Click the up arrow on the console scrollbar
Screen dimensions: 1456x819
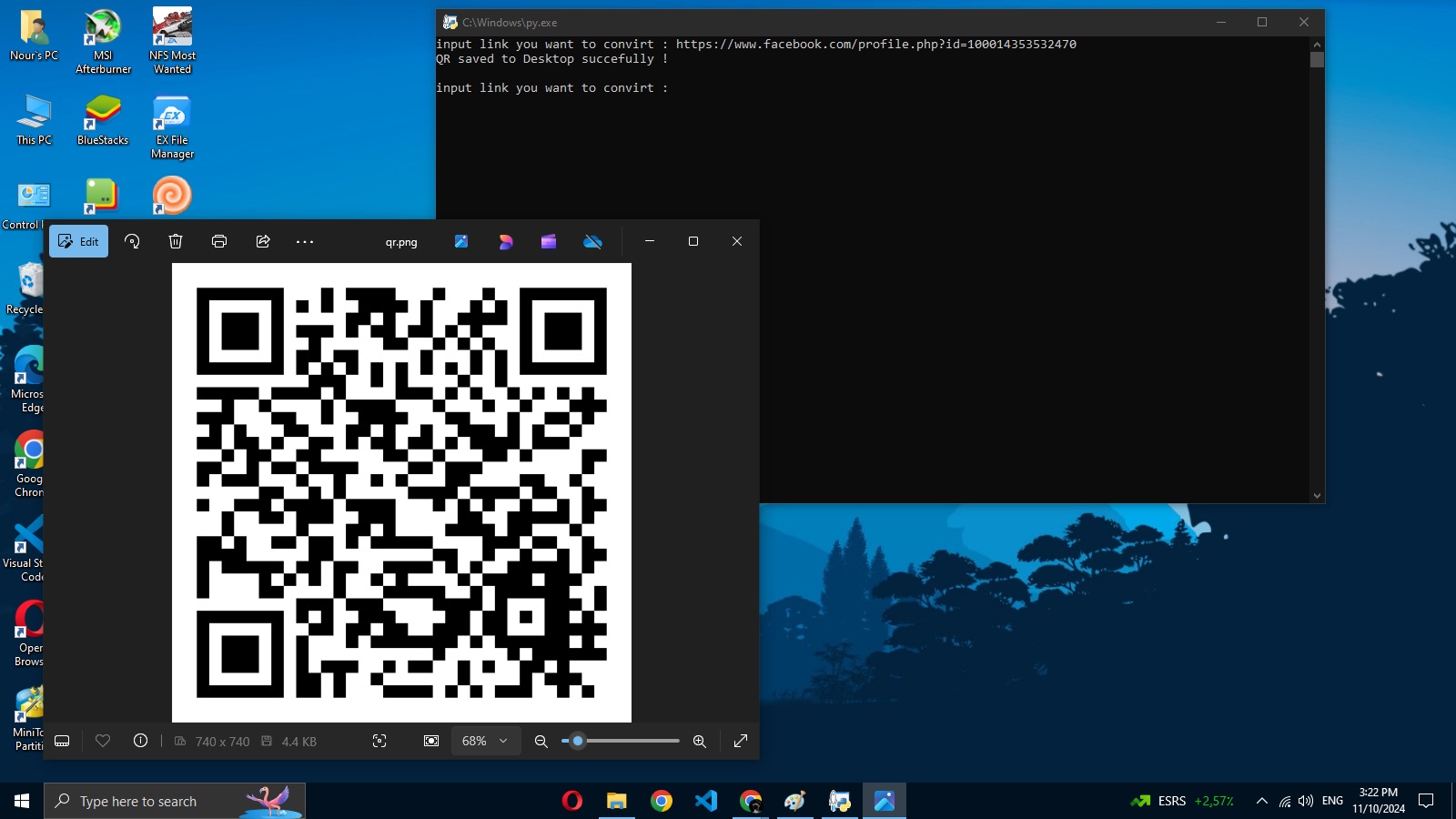[x=1317, y=44]
